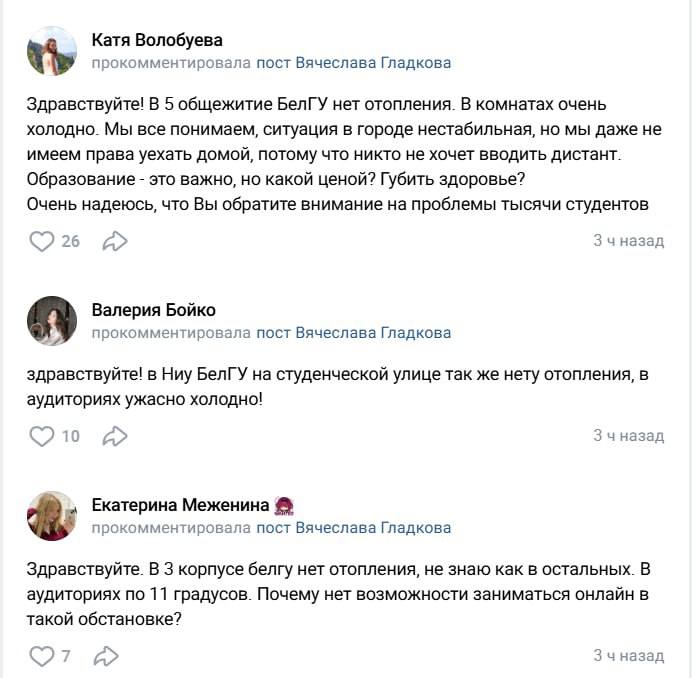Screen dimensions: 692x678
Task: Open Екатерина Меженина's profile avatar
Action: coord(52,515)
